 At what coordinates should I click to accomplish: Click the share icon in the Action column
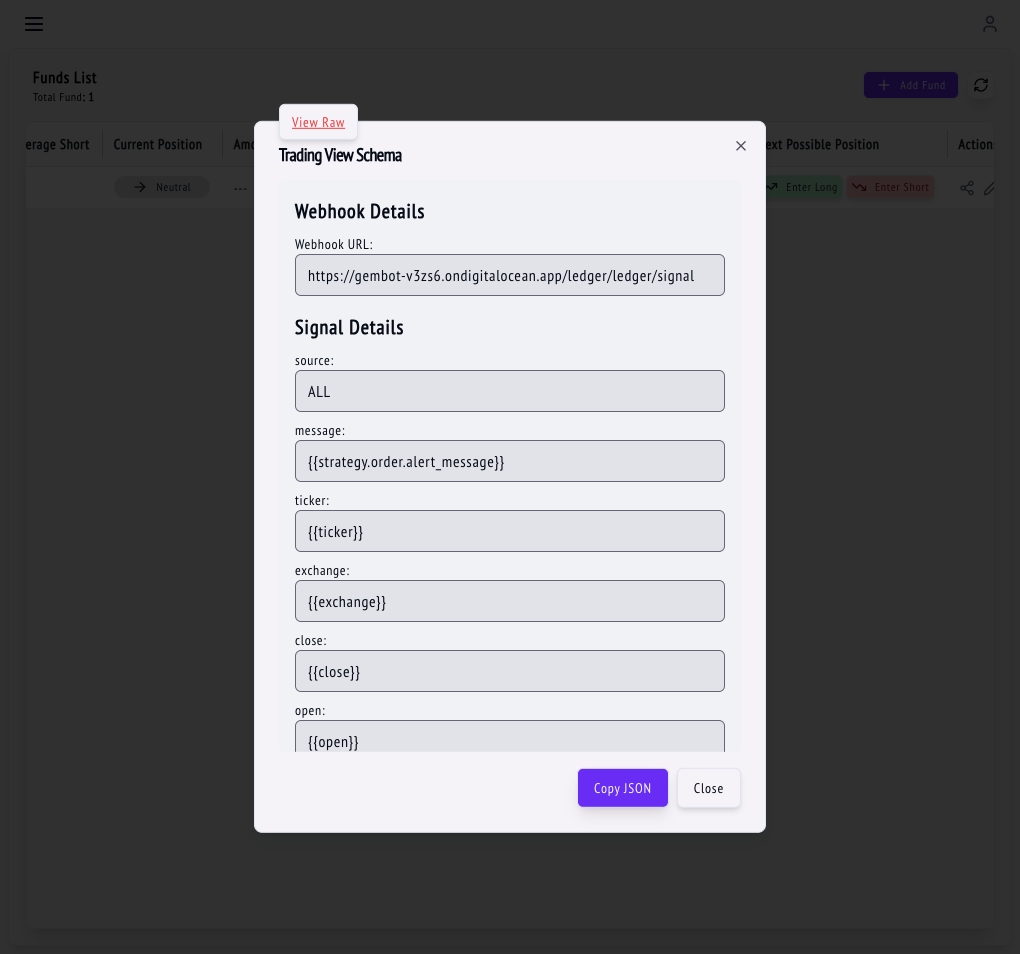(x=966, y=187)
